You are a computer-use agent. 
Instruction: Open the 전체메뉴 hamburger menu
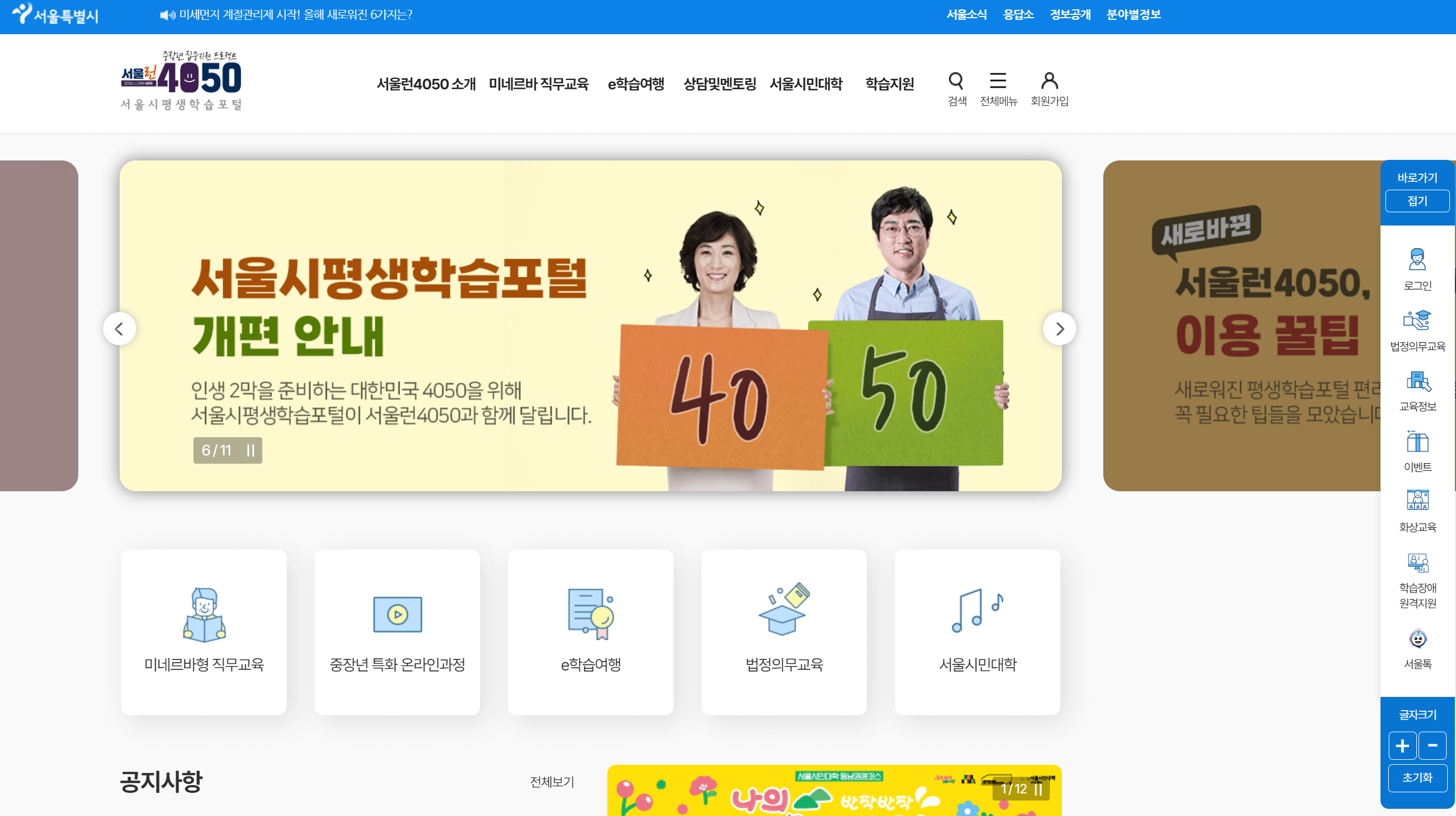tap(998, 82)
